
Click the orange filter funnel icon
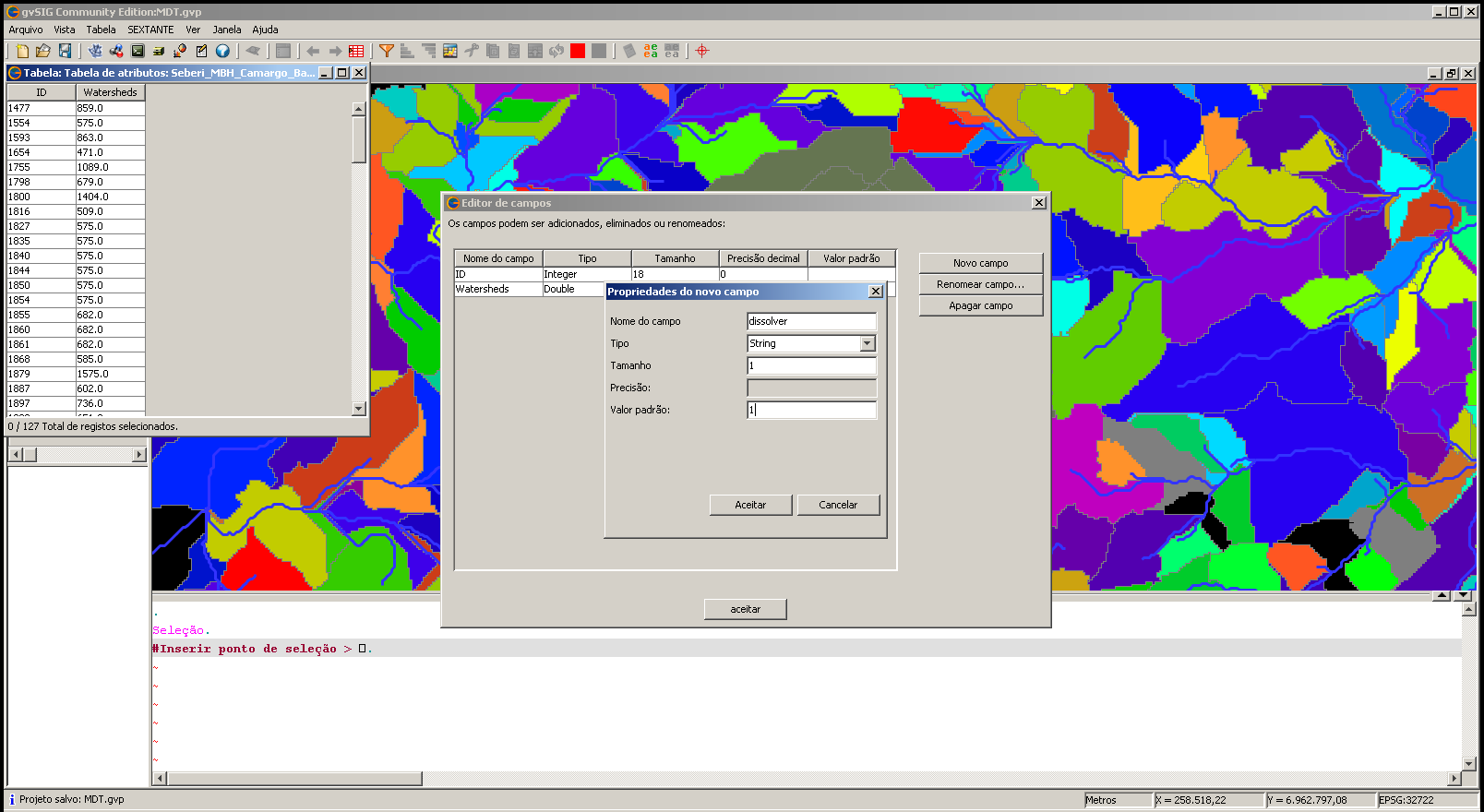coord(387,51)
